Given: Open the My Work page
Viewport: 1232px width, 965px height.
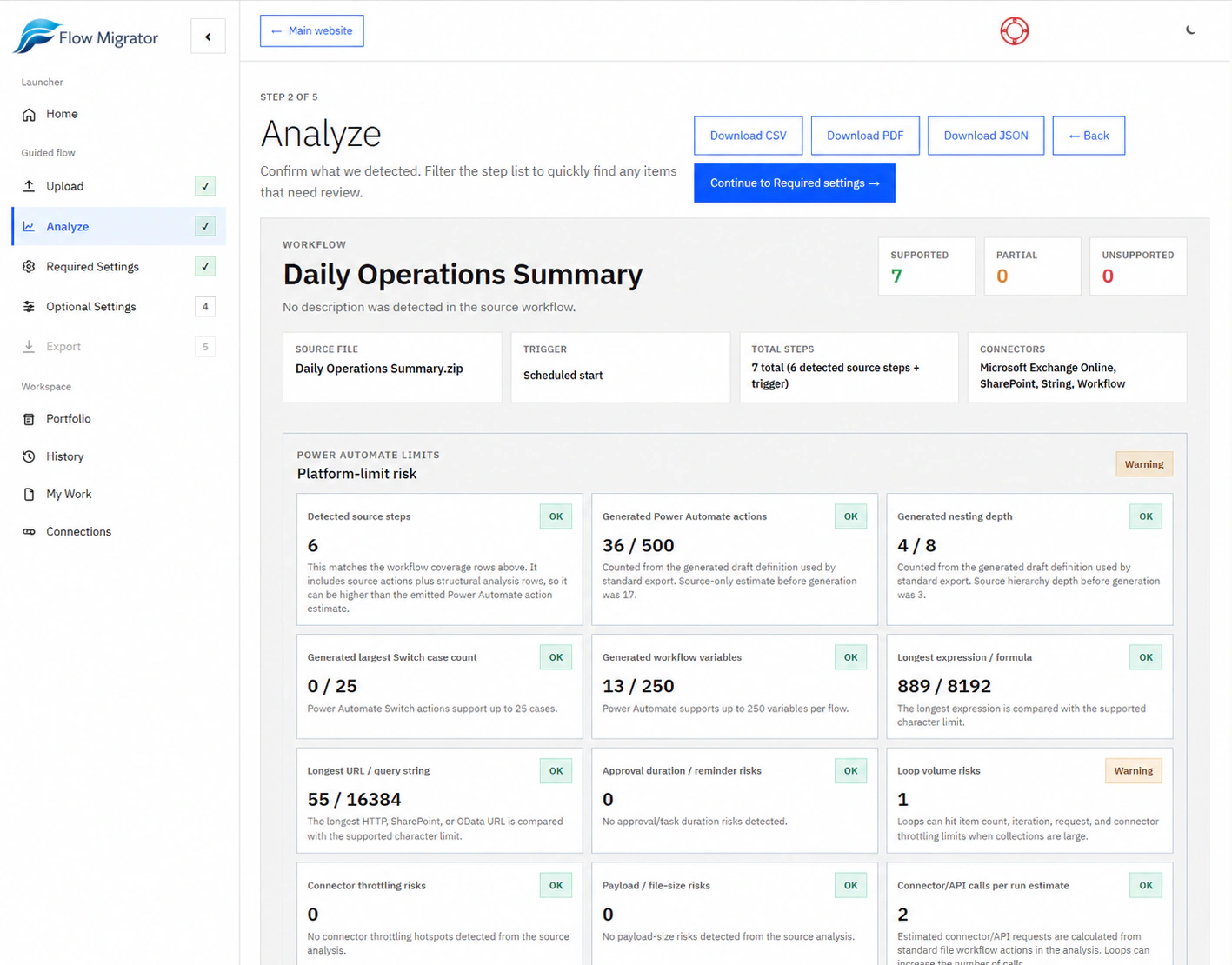Looking at the screenshot, I should (x=118, y=494).
